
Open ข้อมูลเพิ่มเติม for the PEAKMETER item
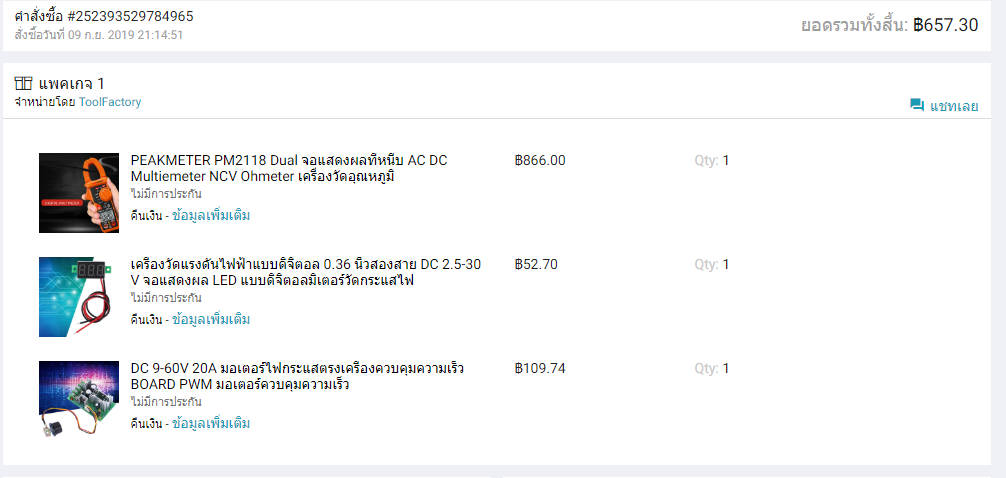tap(211, 215)
